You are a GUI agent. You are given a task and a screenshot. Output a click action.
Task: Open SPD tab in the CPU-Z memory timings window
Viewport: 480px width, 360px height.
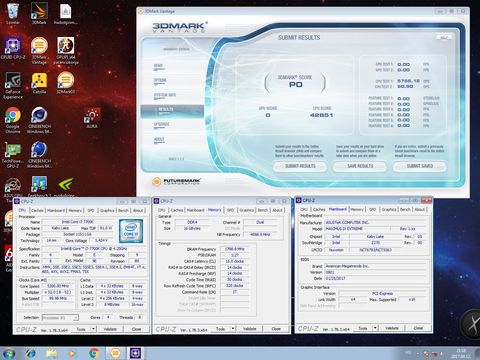pyautogui.click(x=230, y=210)
